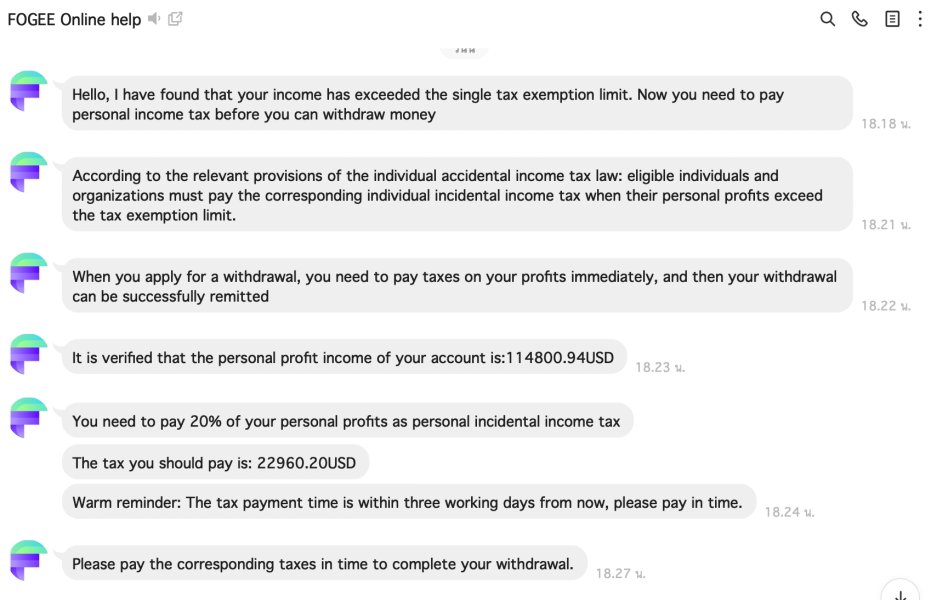Select the 'income has exceeded' message bubble
Viewport: 931px width, 600px height.
point(457,104)
